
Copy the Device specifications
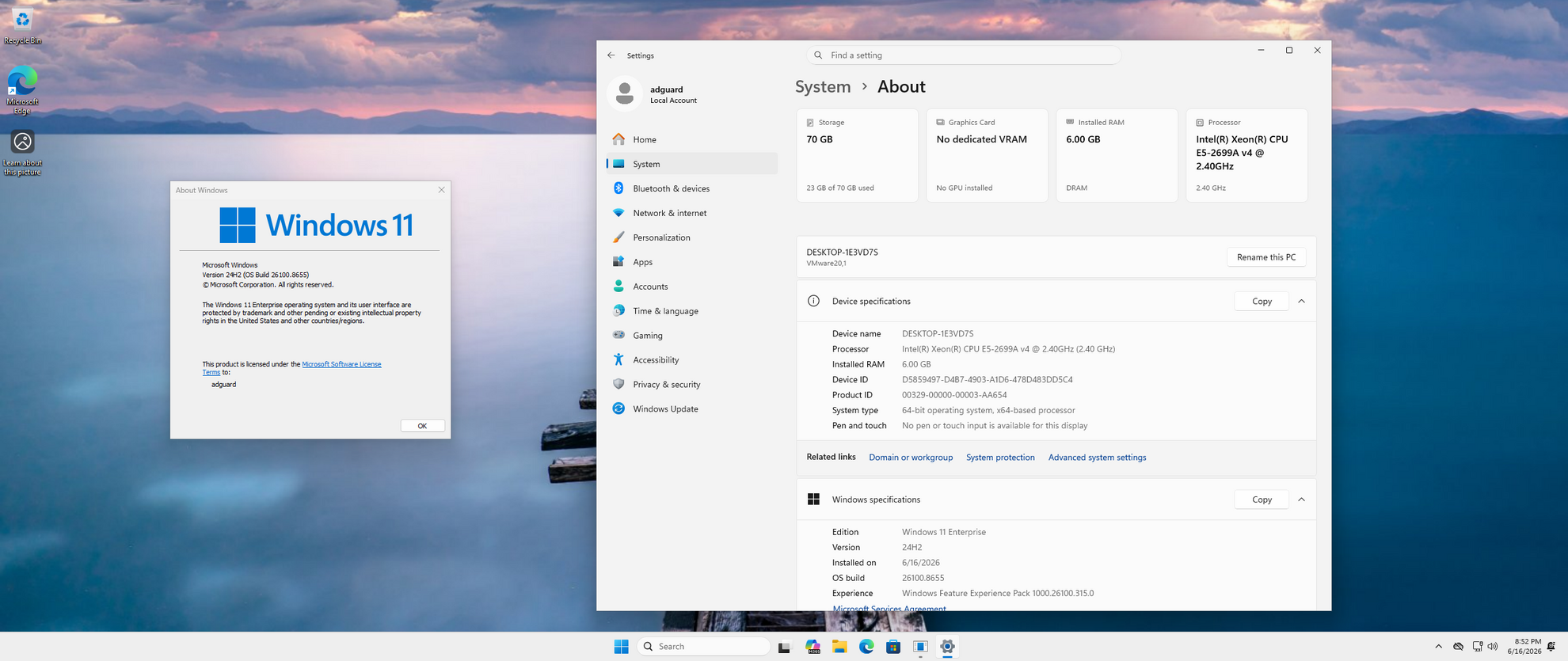click(x=1262, y=302)
